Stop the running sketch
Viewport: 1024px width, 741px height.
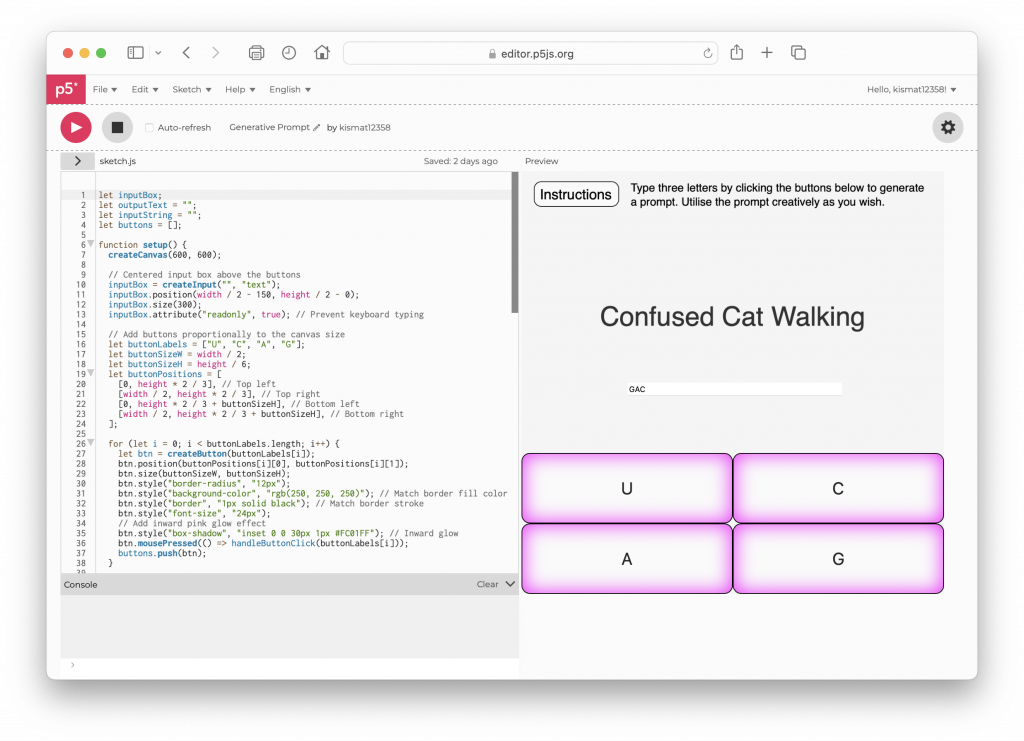(x=117, y=127)
